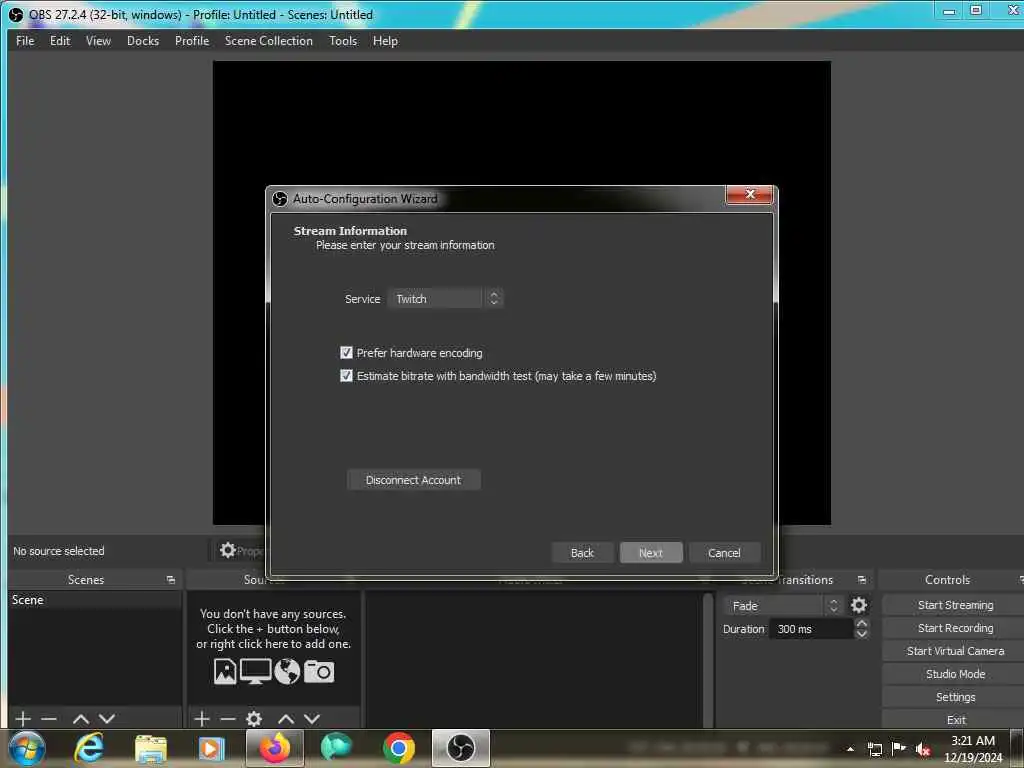Remove scene with minus icon
The image size is (1024, 768).
[49, 719]
